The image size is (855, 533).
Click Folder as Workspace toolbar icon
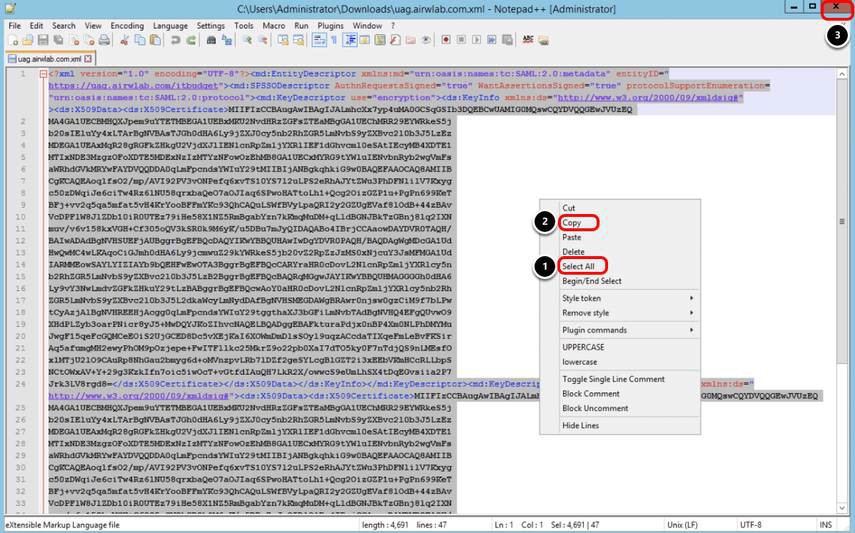(410, 40)
